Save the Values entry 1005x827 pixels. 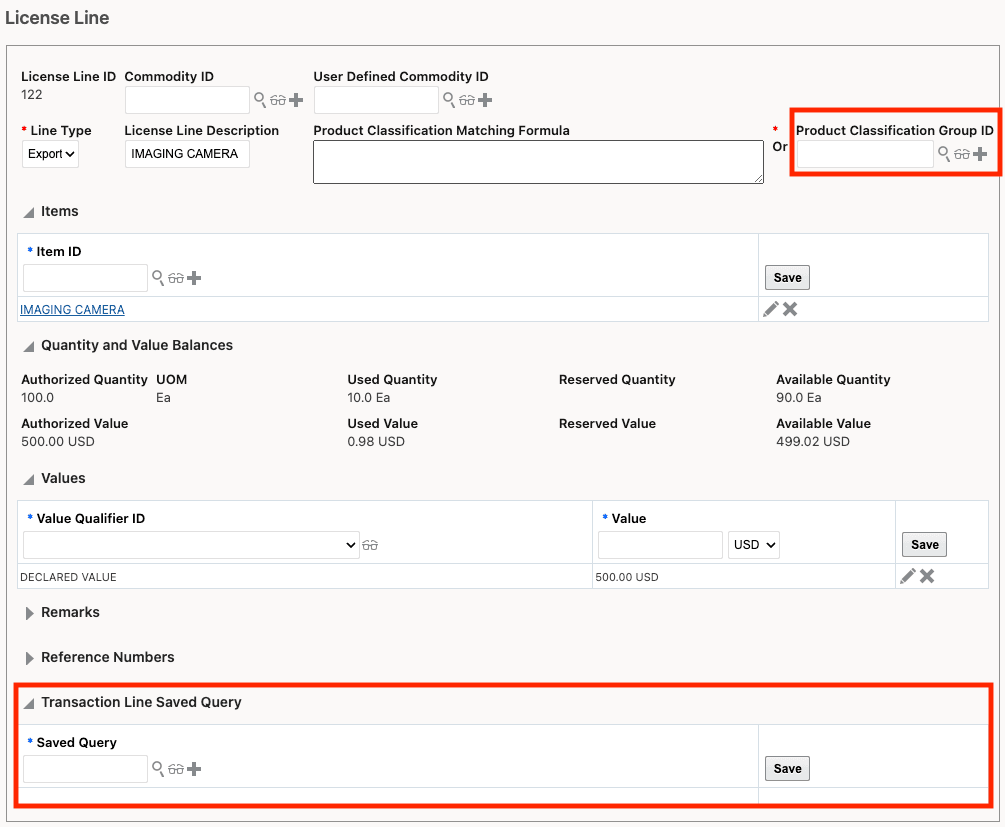click(924, 544)
